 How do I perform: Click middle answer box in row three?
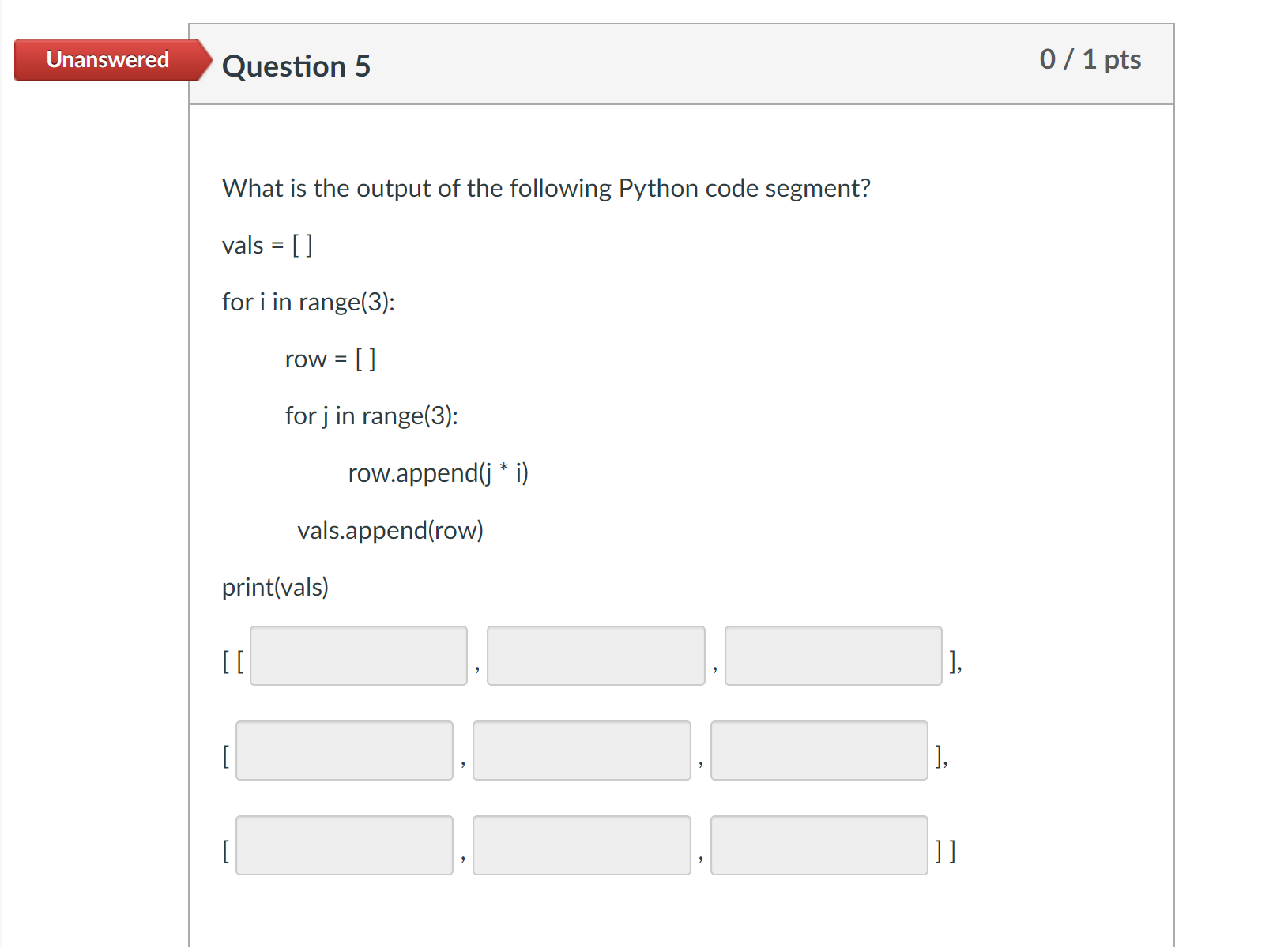click(582, 845)
